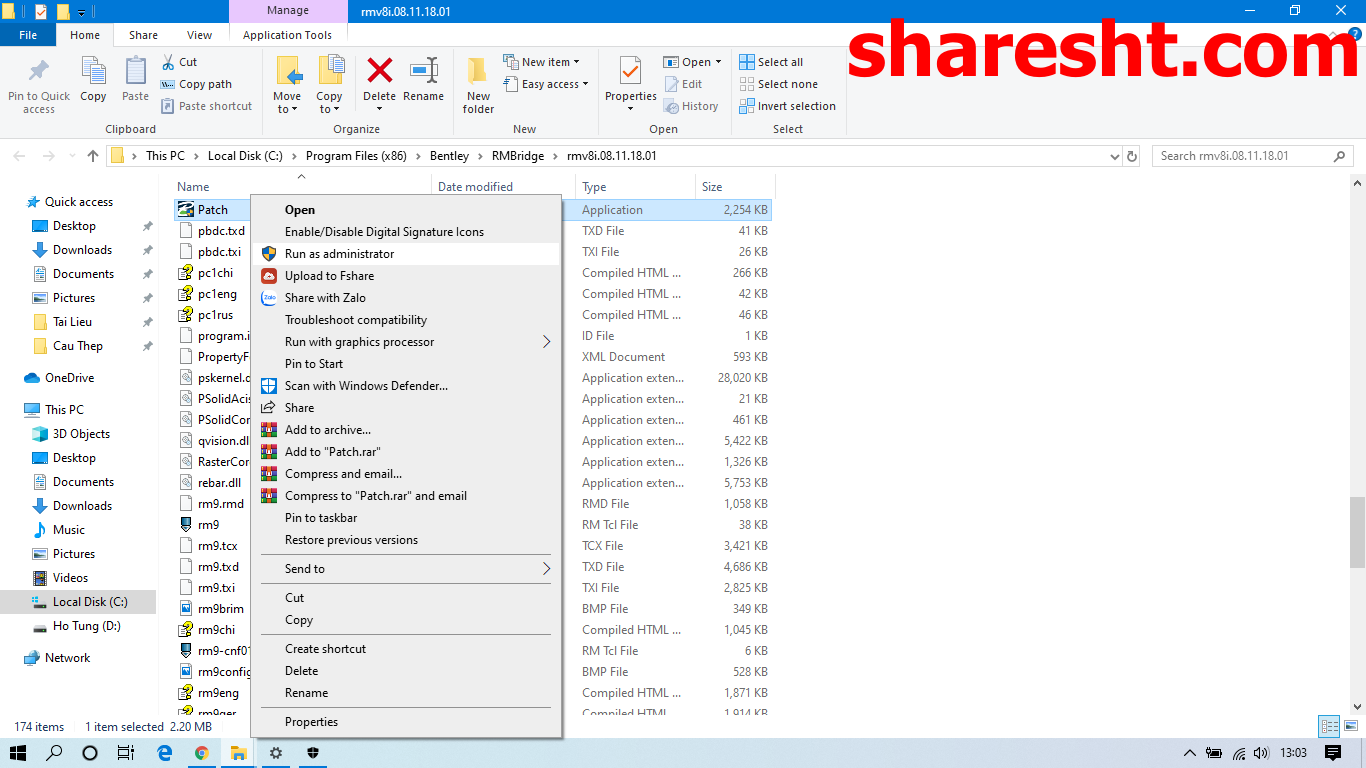Screen dimensions: 1366x768
Task: Open the Application Tools tab
Action: click(287, 35)
